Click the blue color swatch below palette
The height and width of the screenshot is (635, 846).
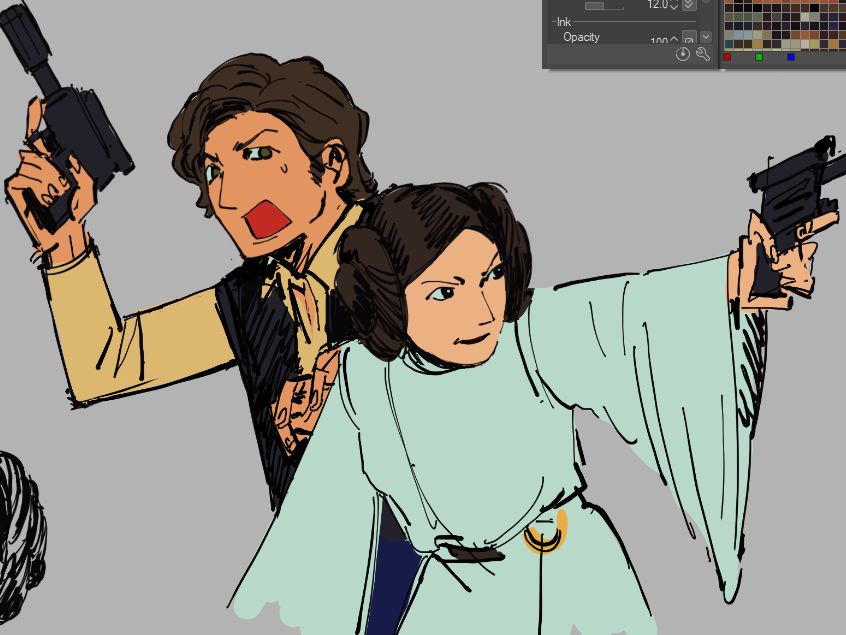[x=791, y=57]
